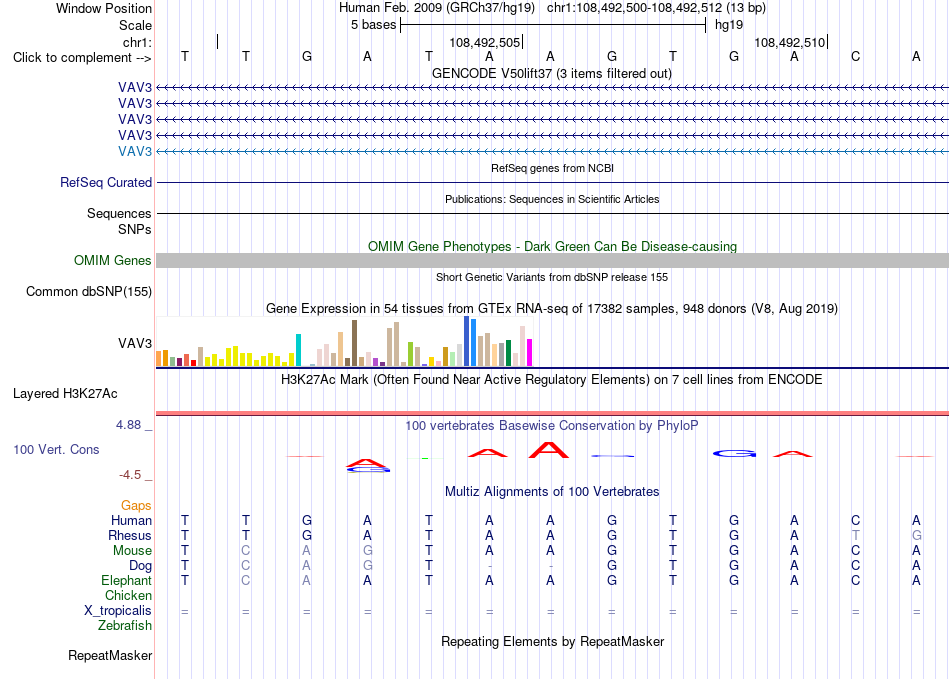The width and height of the screenshot is (950, 679).
Task: Click the Layered H3K27Ac track label
Action: (x=65, y=394)
